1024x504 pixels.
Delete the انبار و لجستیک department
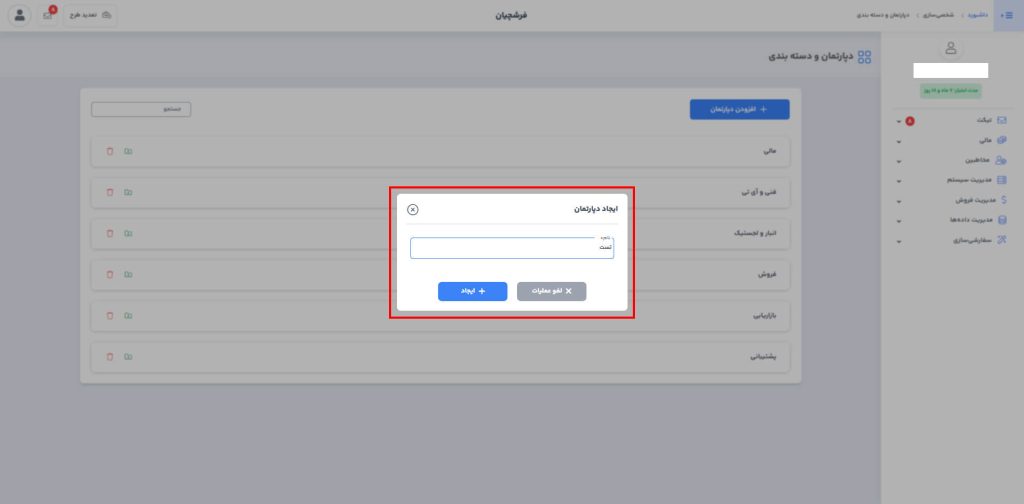tap(110, 233)
